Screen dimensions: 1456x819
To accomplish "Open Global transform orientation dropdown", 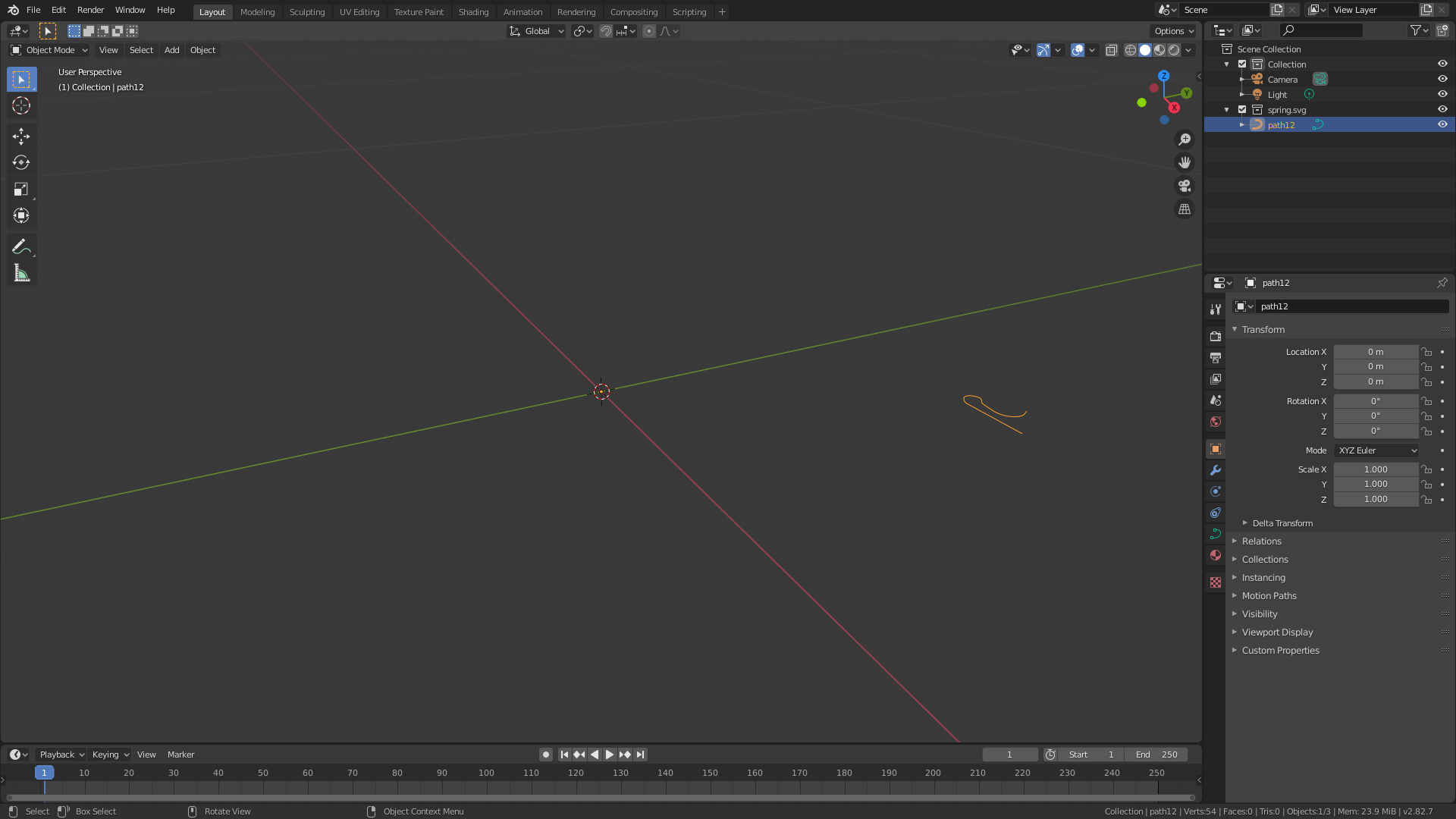I will (537, 31).
